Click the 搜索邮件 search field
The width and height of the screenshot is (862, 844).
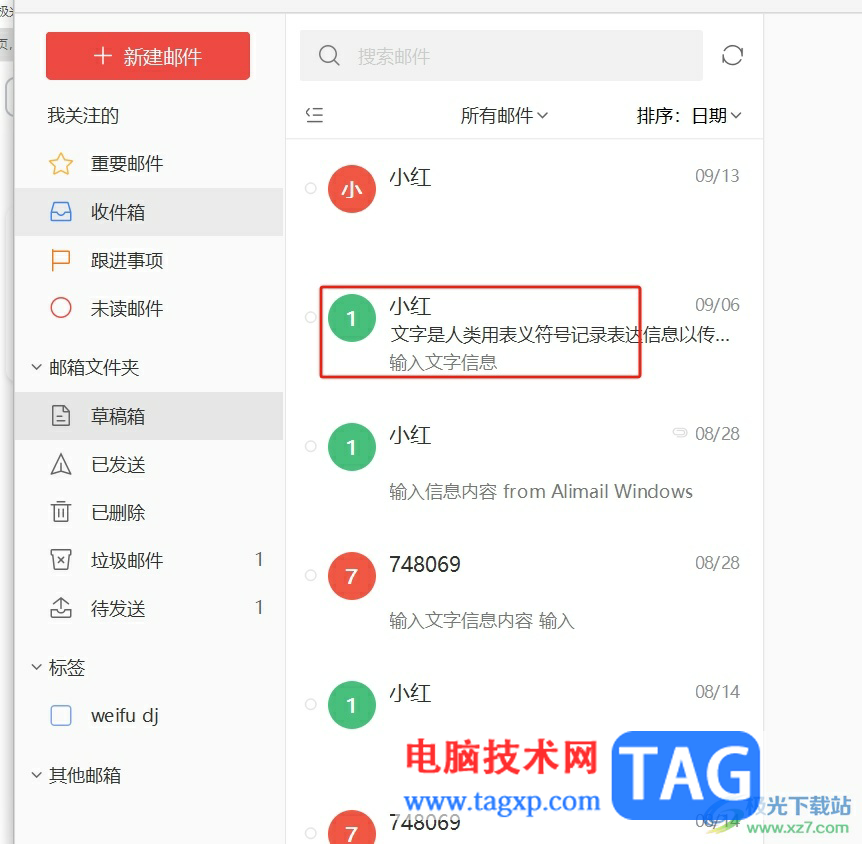(501, 56)
